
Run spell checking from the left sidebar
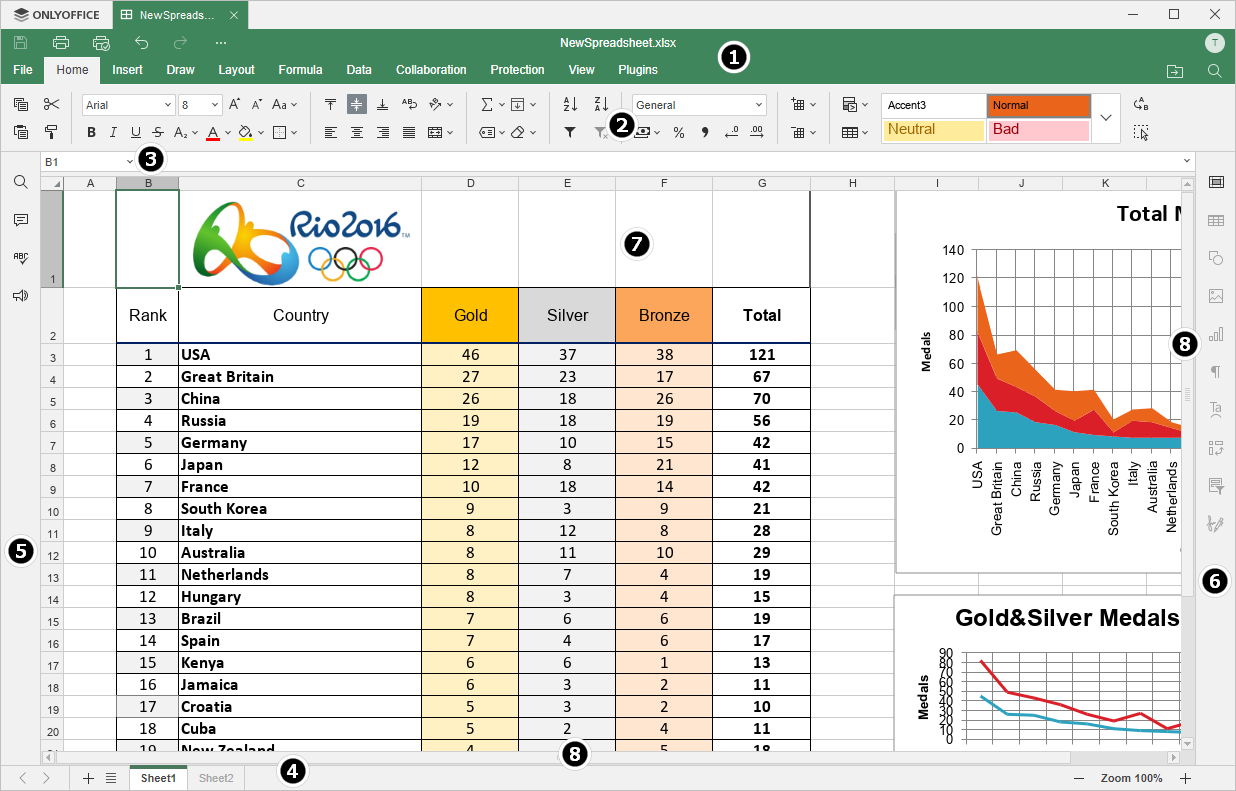tap(20, 257)
